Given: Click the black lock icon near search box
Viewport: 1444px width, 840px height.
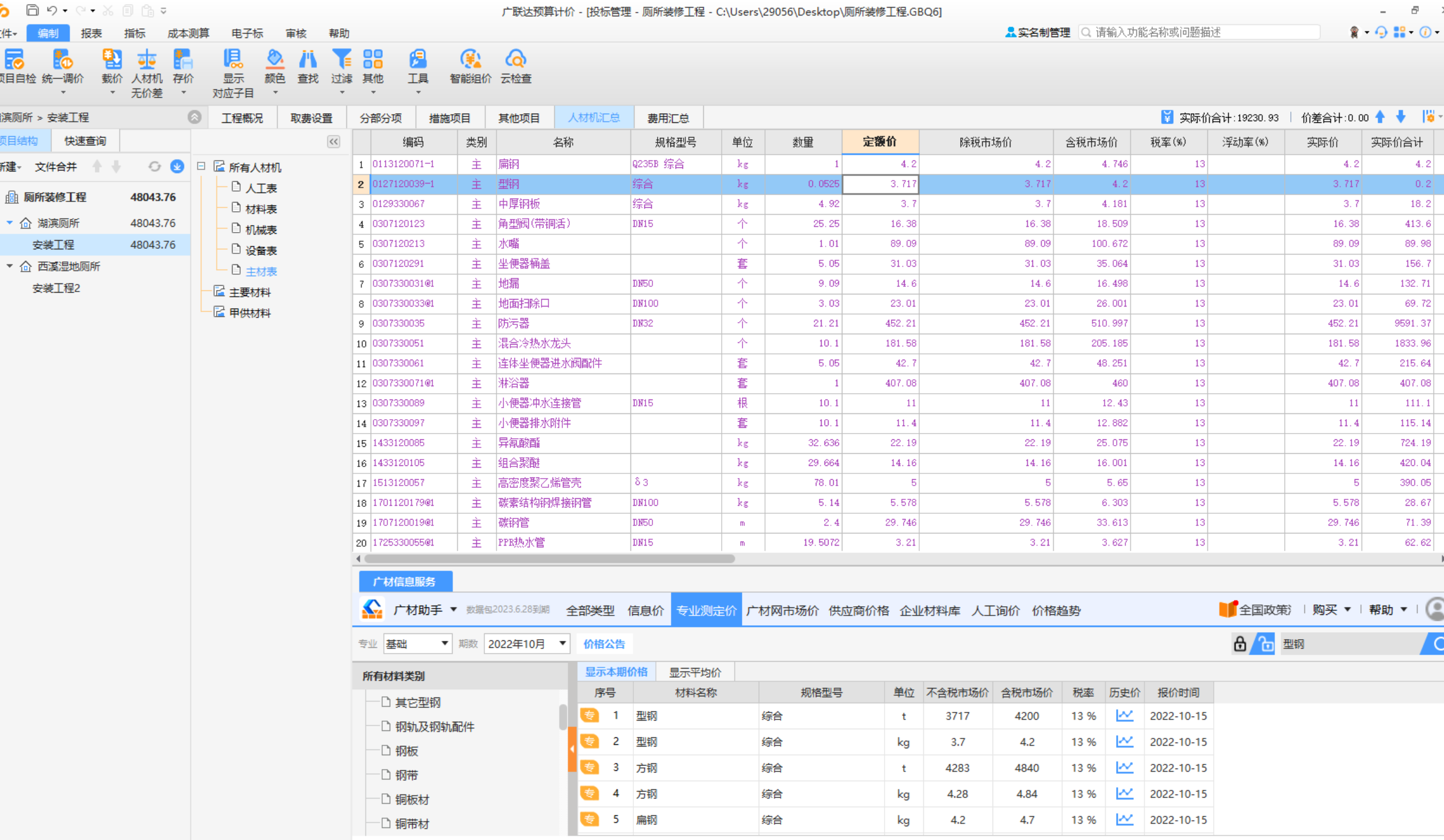Looking at the screenshot, I should 1240,644.
